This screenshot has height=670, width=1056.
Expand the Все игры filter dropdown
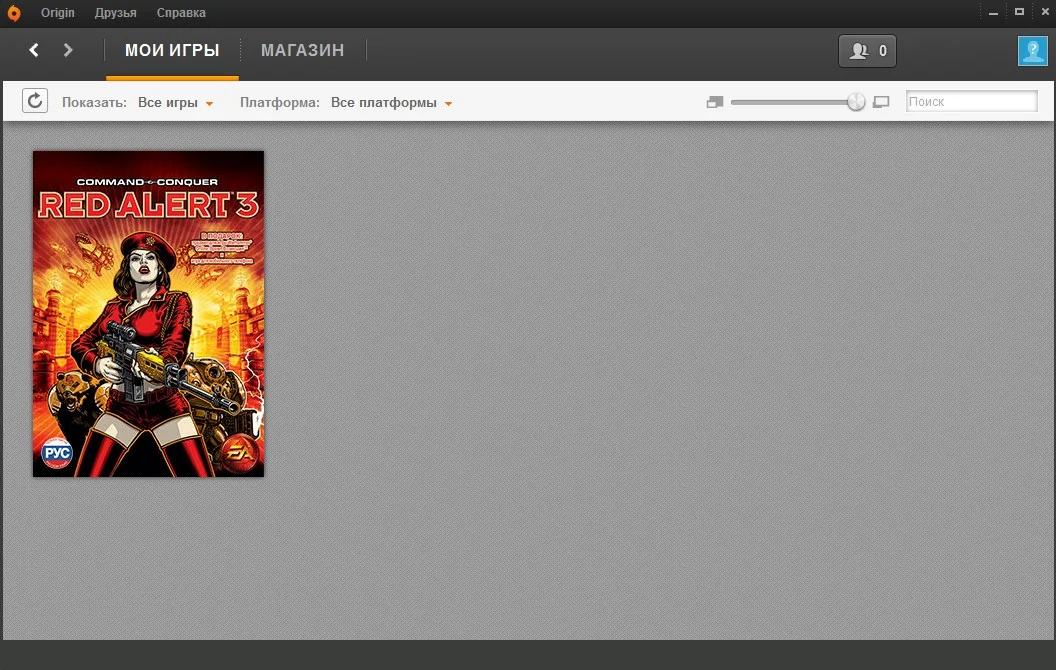pyautogui.click(x=176, y=102)
